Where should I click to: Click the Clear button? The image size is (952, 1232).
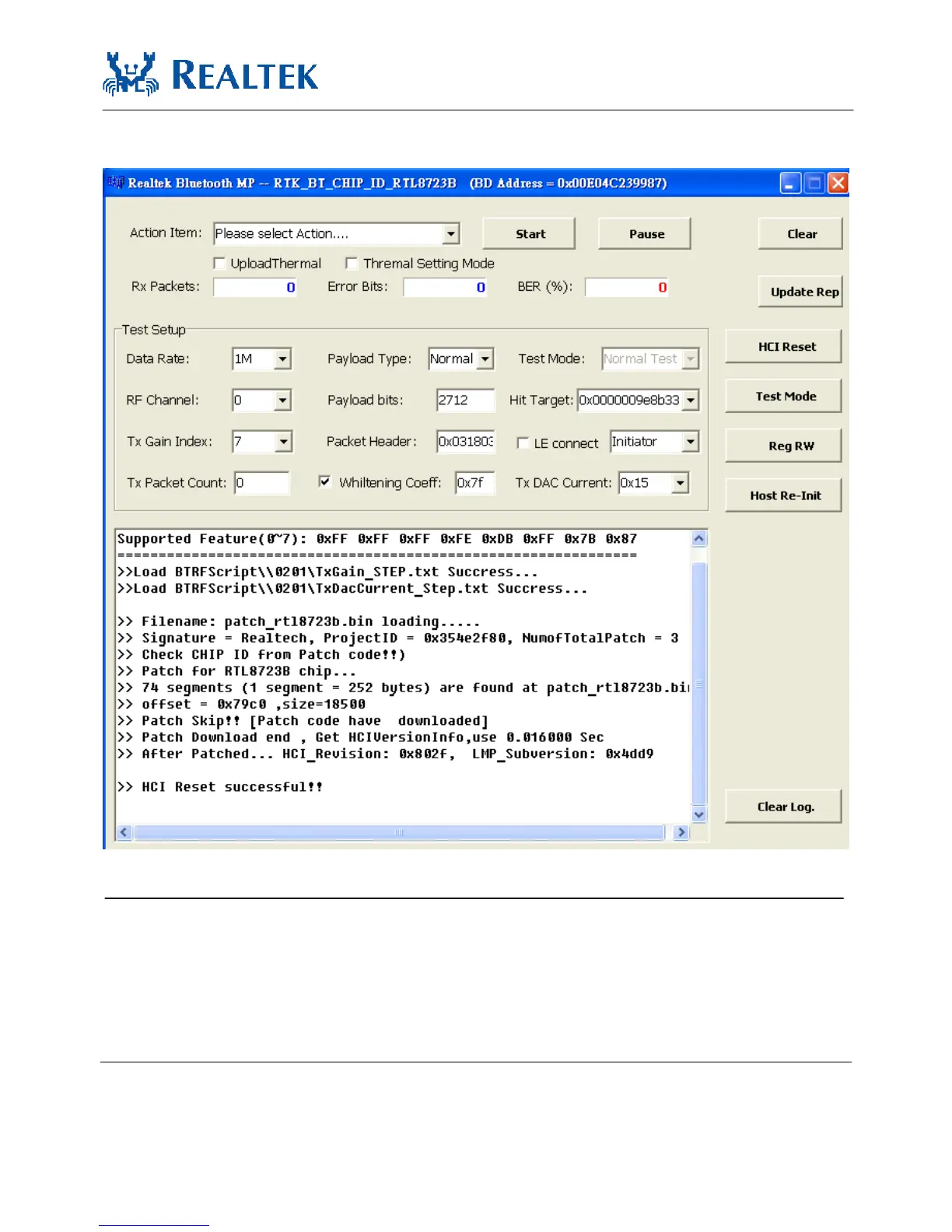pyautogui.click(x=800, y=233)
